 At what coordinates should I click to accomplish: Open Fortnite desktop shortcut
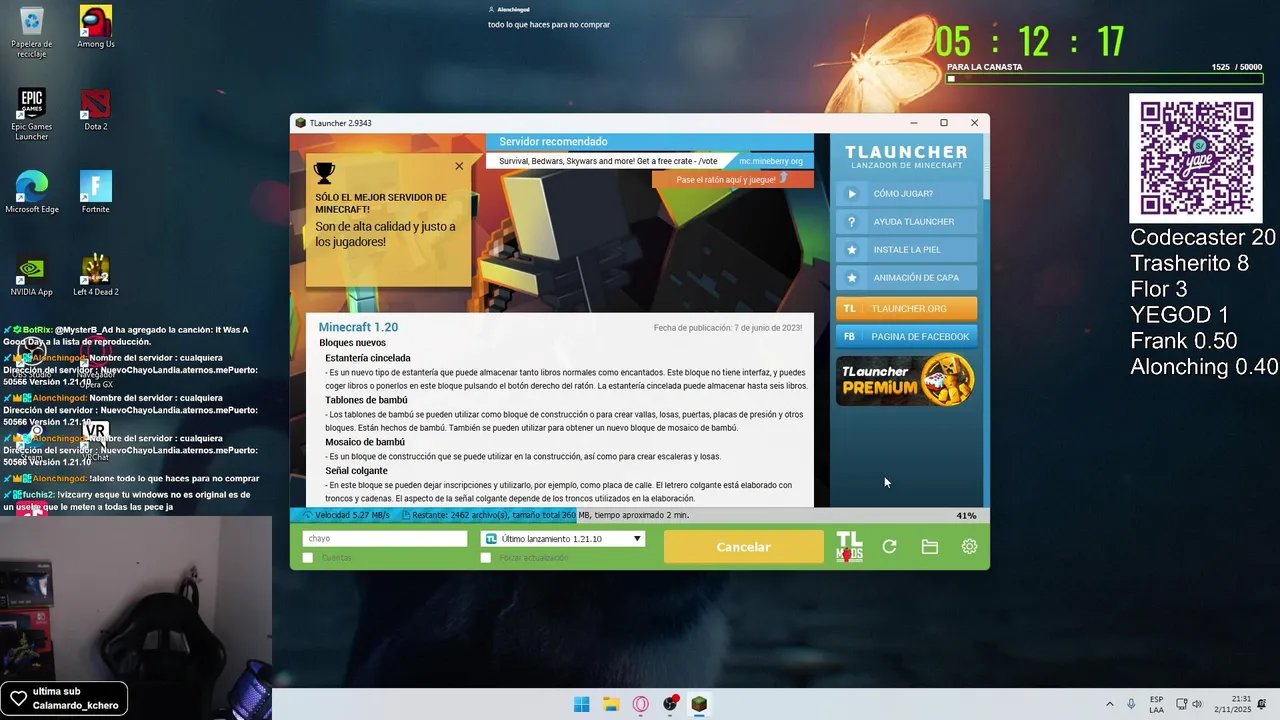coord(96,192)
